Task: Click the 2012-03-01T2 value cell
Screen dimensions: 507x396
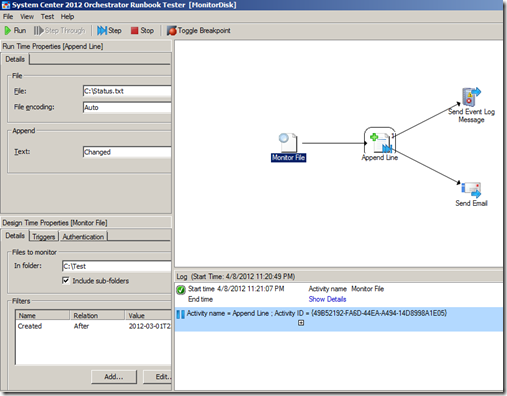Action: (x=149, y=326)
